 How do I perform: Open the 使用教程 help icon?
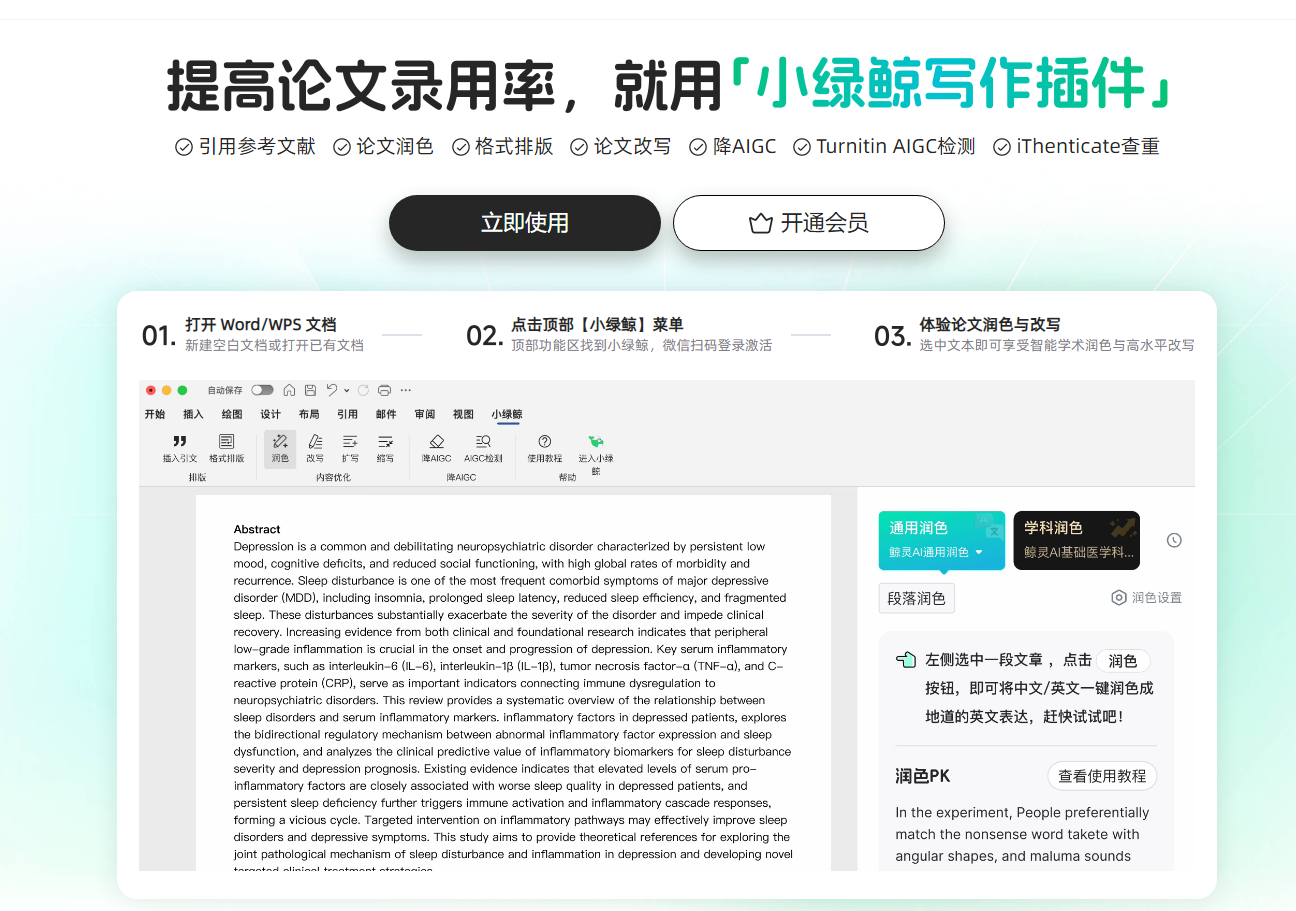tap(545, 441)
